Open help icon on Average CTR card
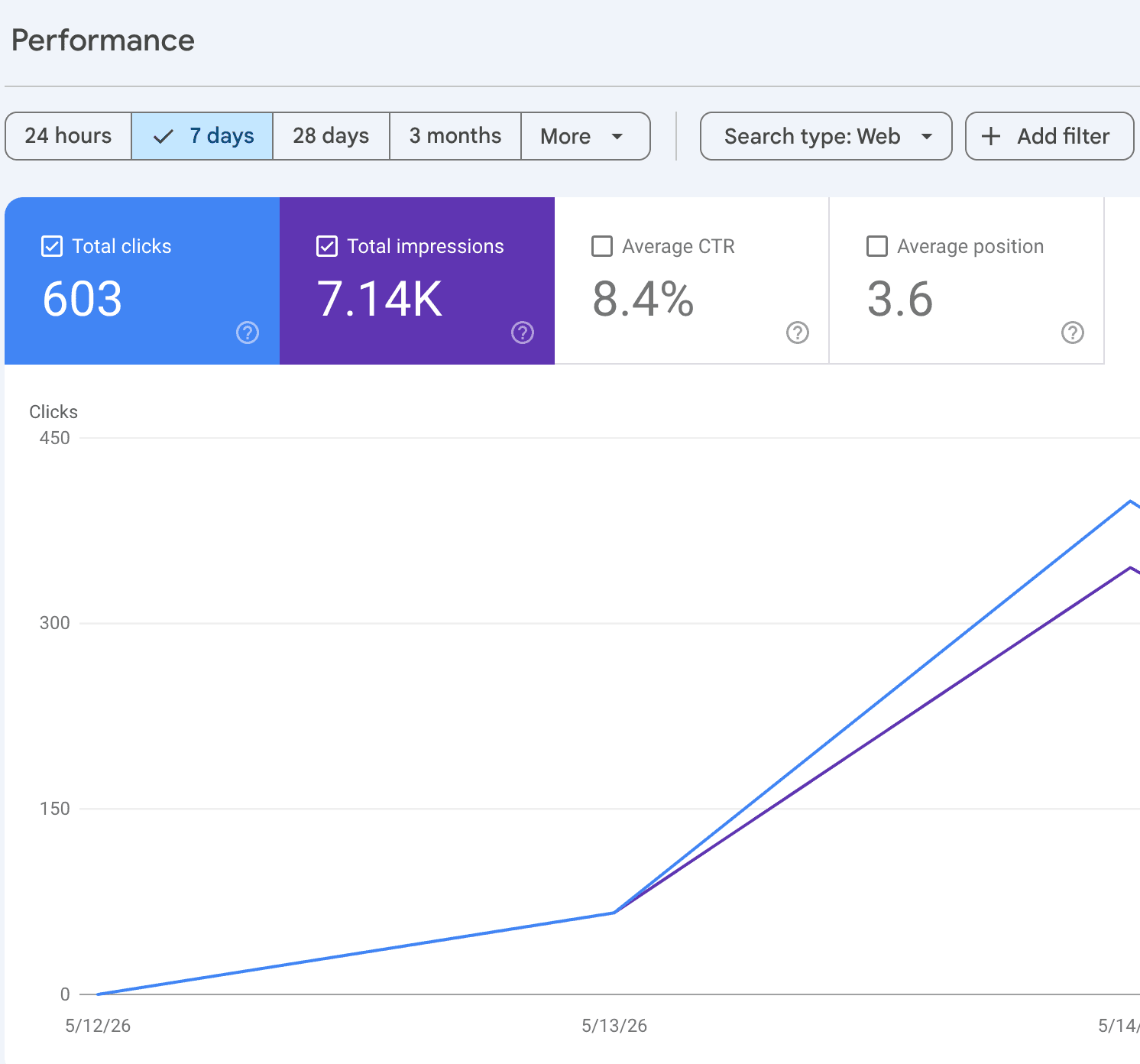 point(798,332)
